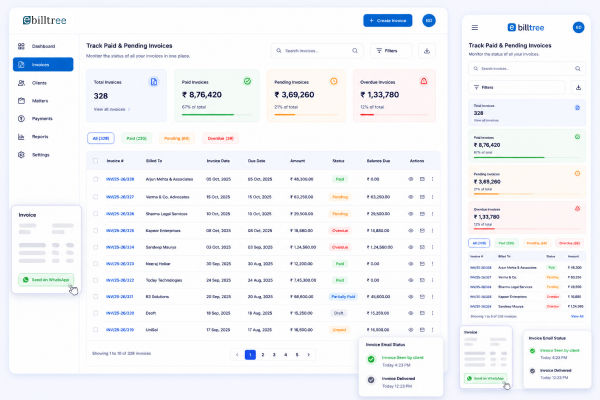600x400 pixels.
Task: Go to next page with the right chevron
Action: (x=308, y=355)
